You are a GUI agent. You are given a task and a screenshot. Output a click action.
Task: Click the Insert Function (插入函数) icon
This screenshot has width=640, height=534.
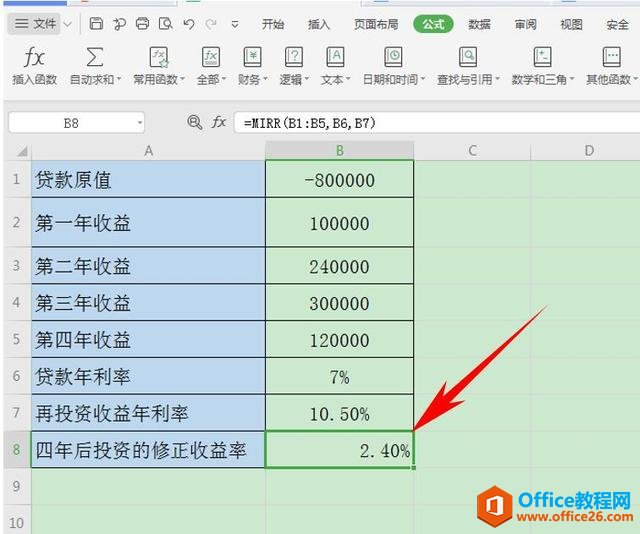point(34,57)
